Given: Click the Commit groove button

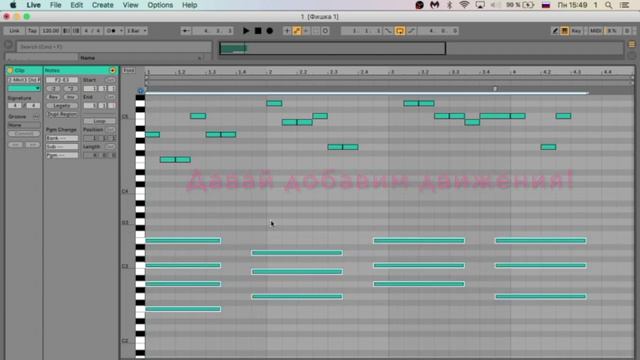Looking at the screenshot, I should (x=24, y=133).
